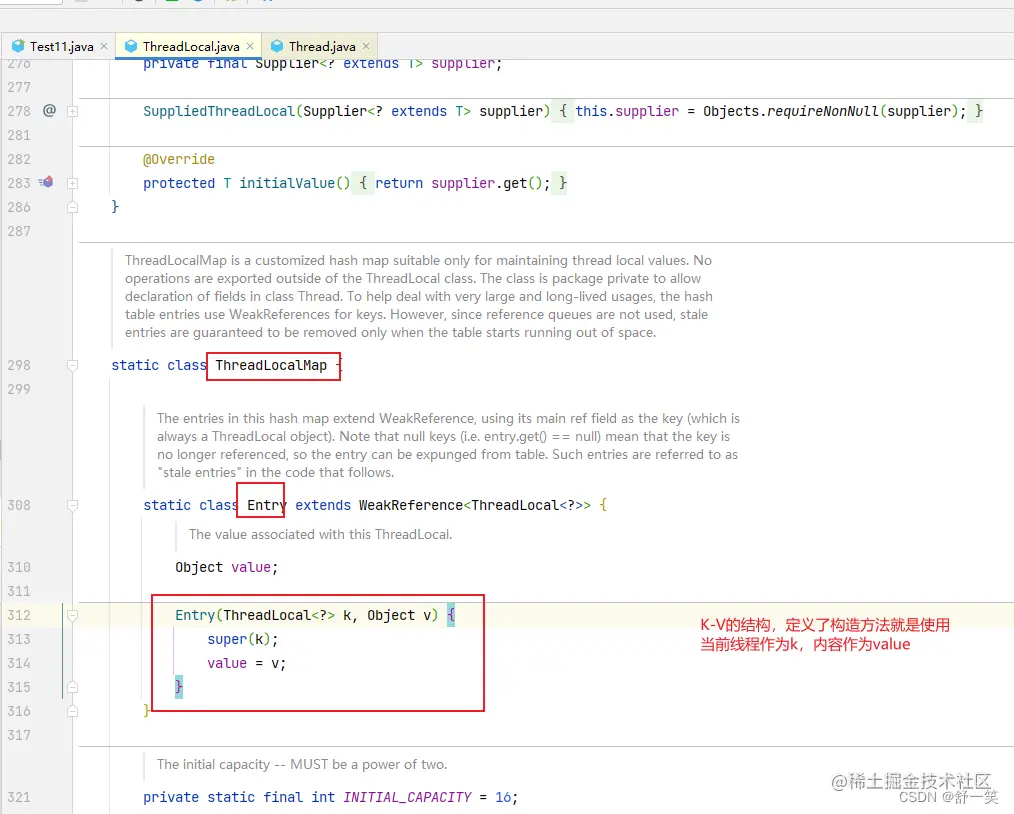The height and width of the screenshot is (814, 1014).
Task: Click the 'stale entries' rendered doc comment
Action: click(448, 445)
